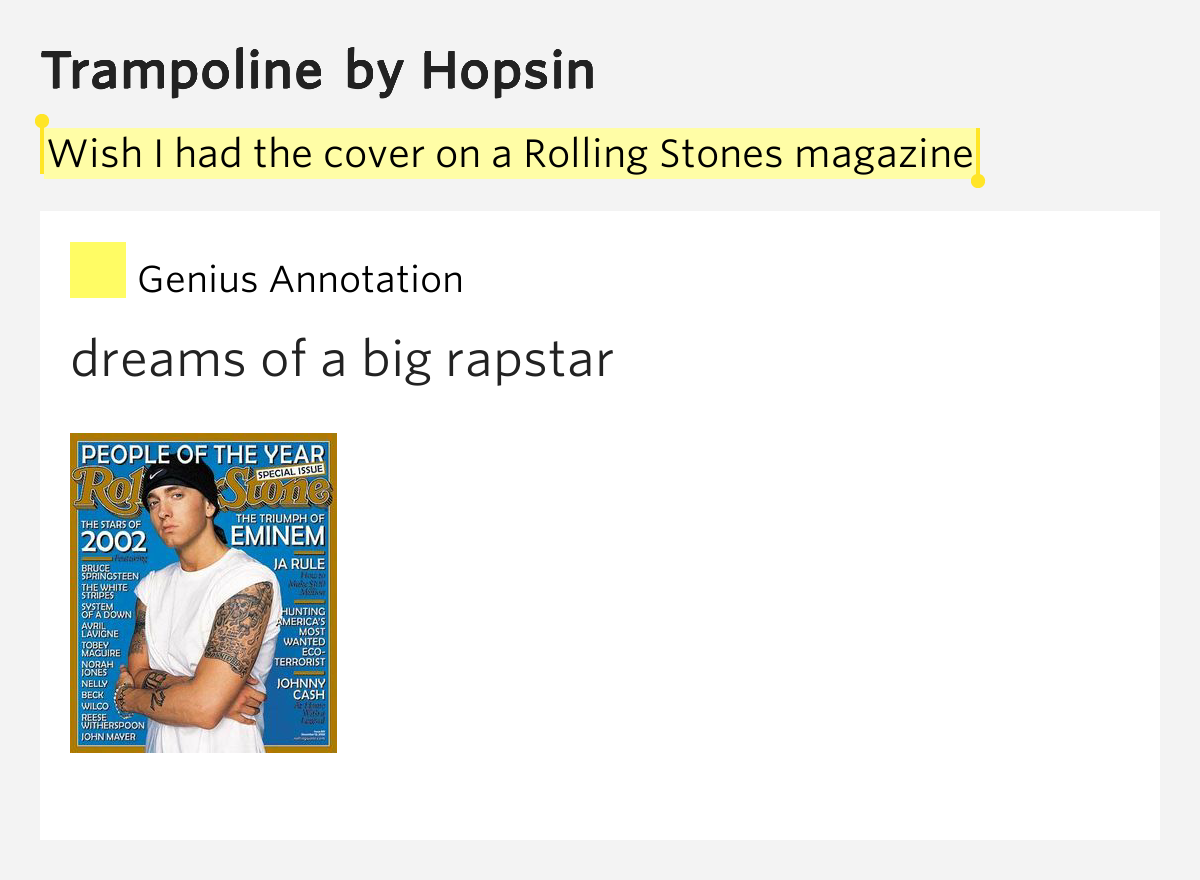Image resolution: width=1200 pixels, height=880 pixels.
Task: Click the annotation text about a big rapstar
Action: (341, 360)
